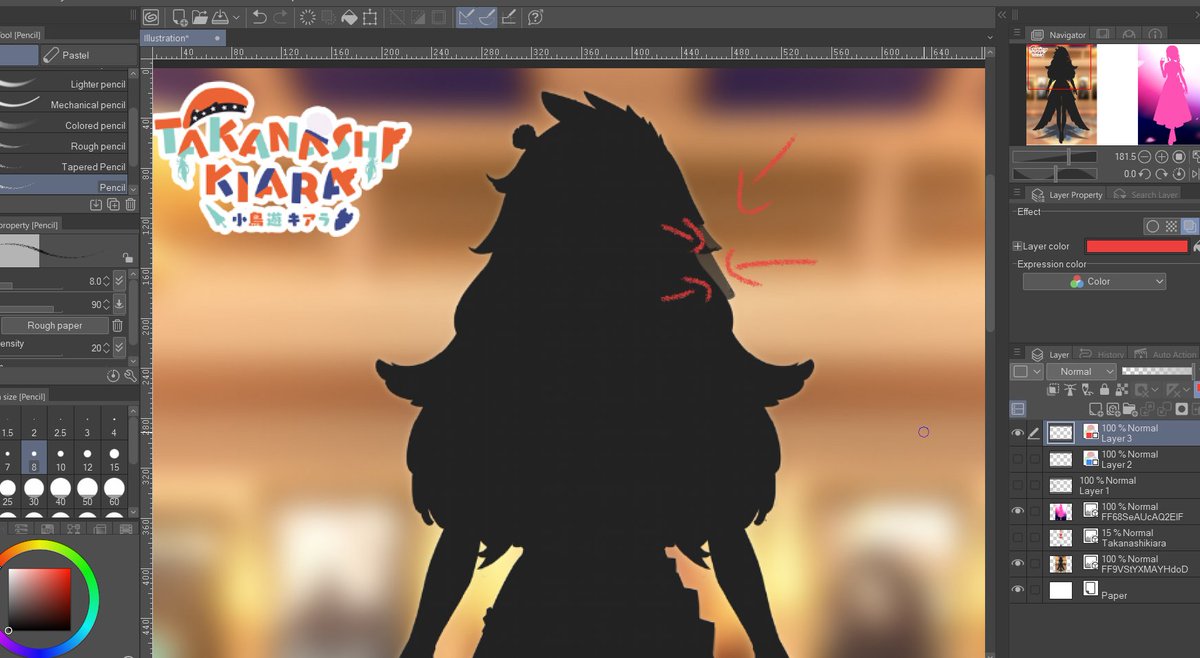Open texture density dynamics settings button
Image resolution: width=1200 pixels, height=658 pixels.
(119, 347)
